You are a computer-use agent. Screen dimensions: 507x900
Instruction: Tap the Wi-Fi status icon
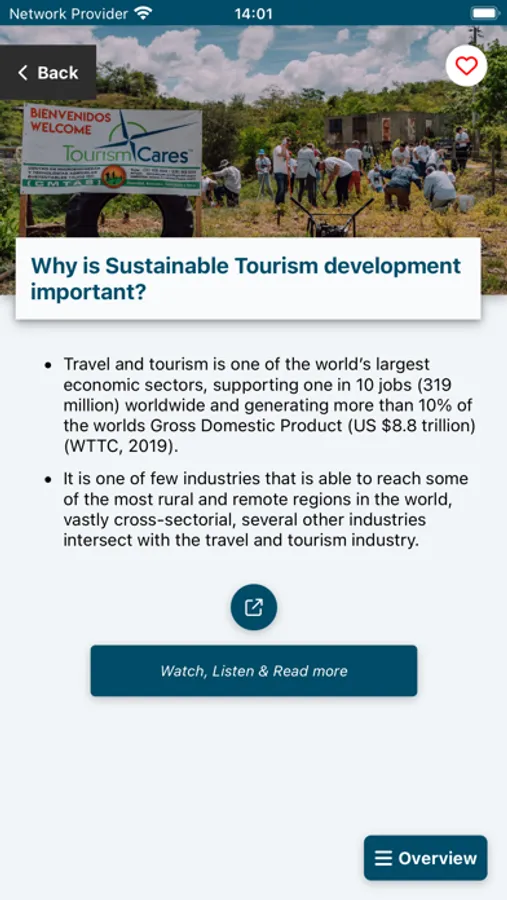(x=142, y=13)
